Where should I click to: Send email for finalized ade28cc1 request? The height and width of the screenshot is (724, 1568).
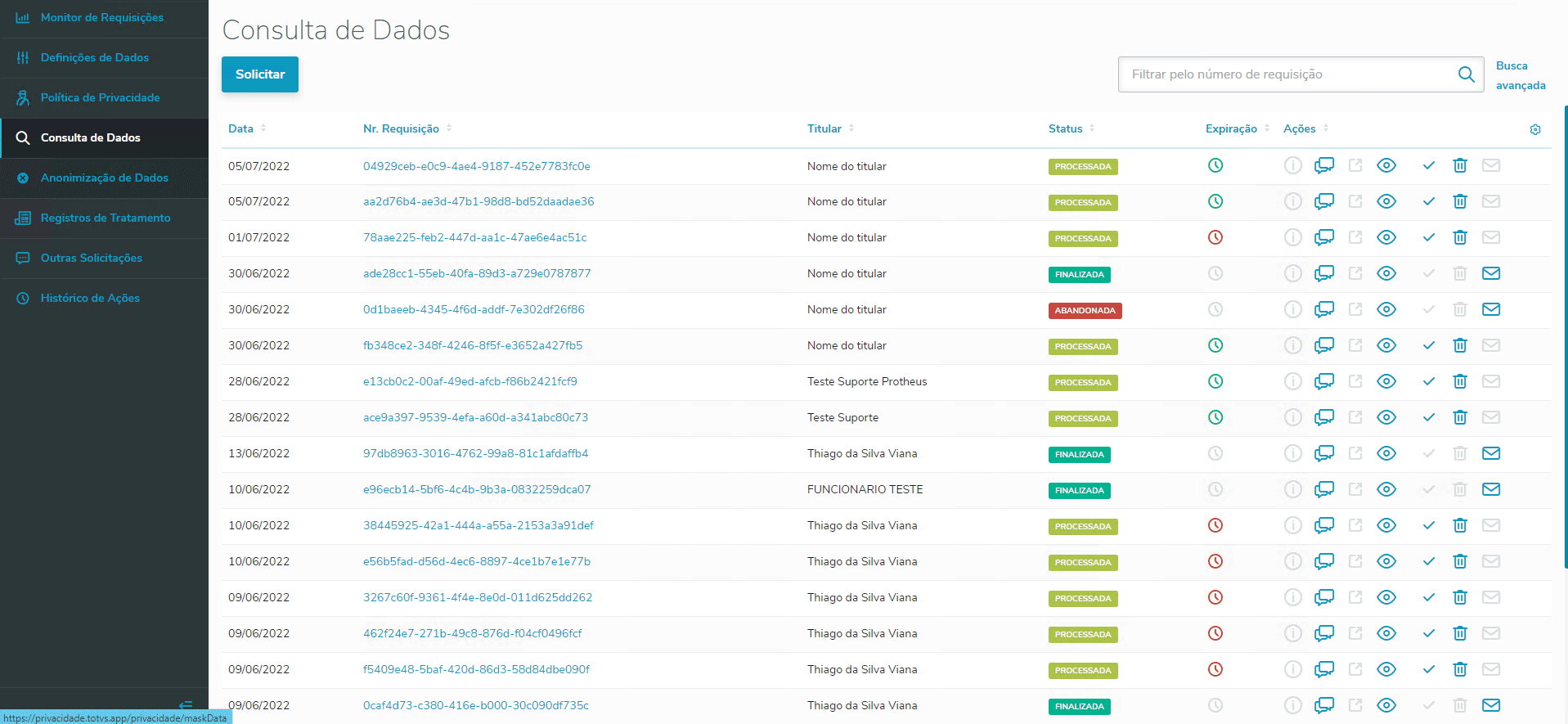coord(1491,273)
